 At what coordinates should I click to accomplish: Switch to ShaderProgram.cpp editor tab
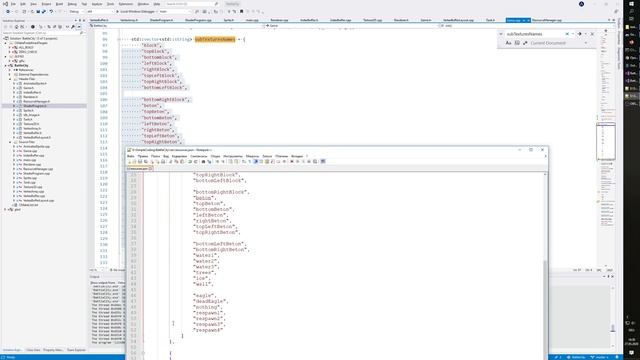click(x=198, y=20)
